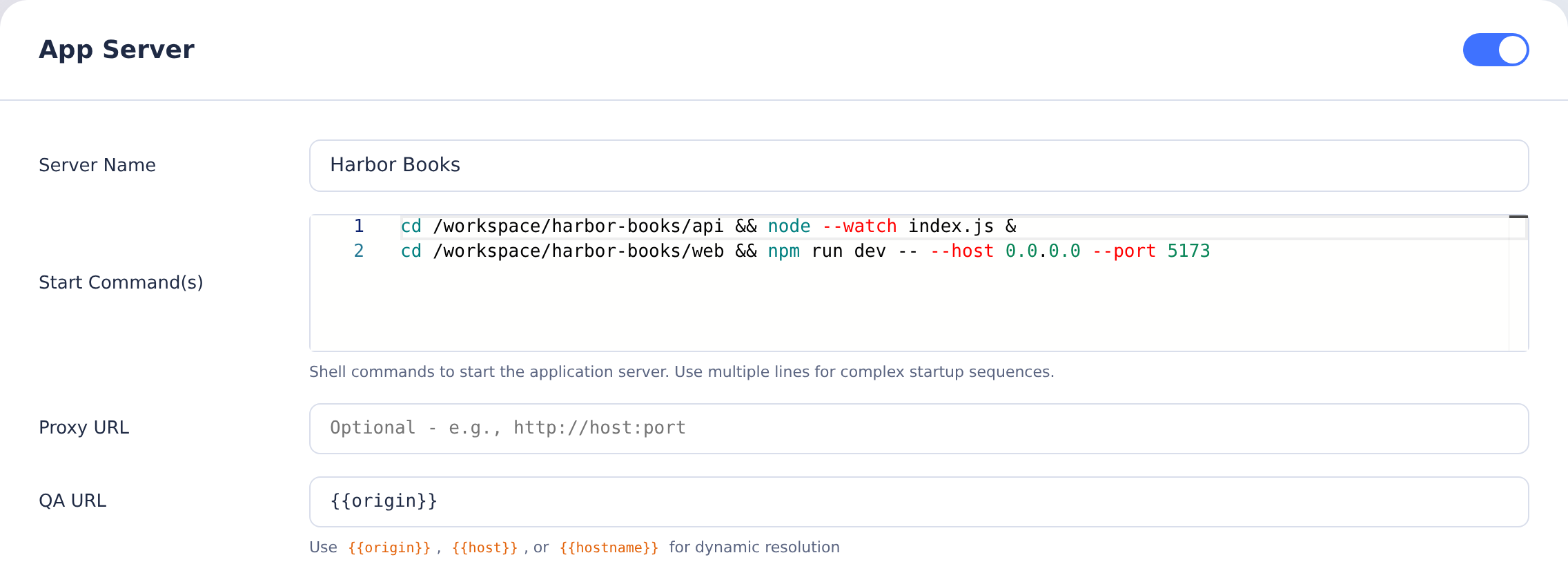Image resolution: width=1568 pixels, height=573 pixels.
Task: Click the {{hostname}} hint token
Action: coord(609,547)
